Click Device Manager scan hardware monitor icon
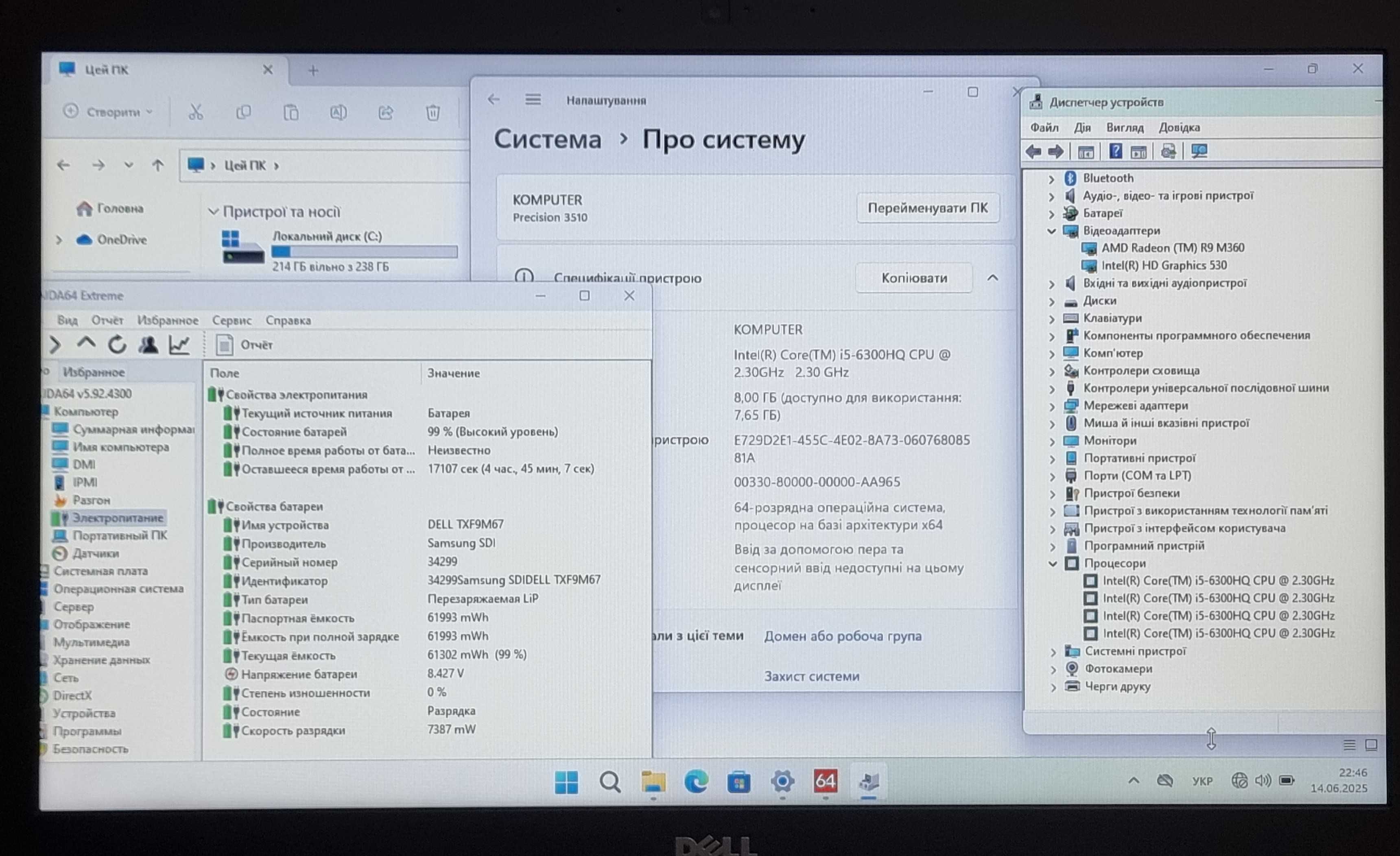This screenshot has height=856, width=1400. click(1199, 151)
